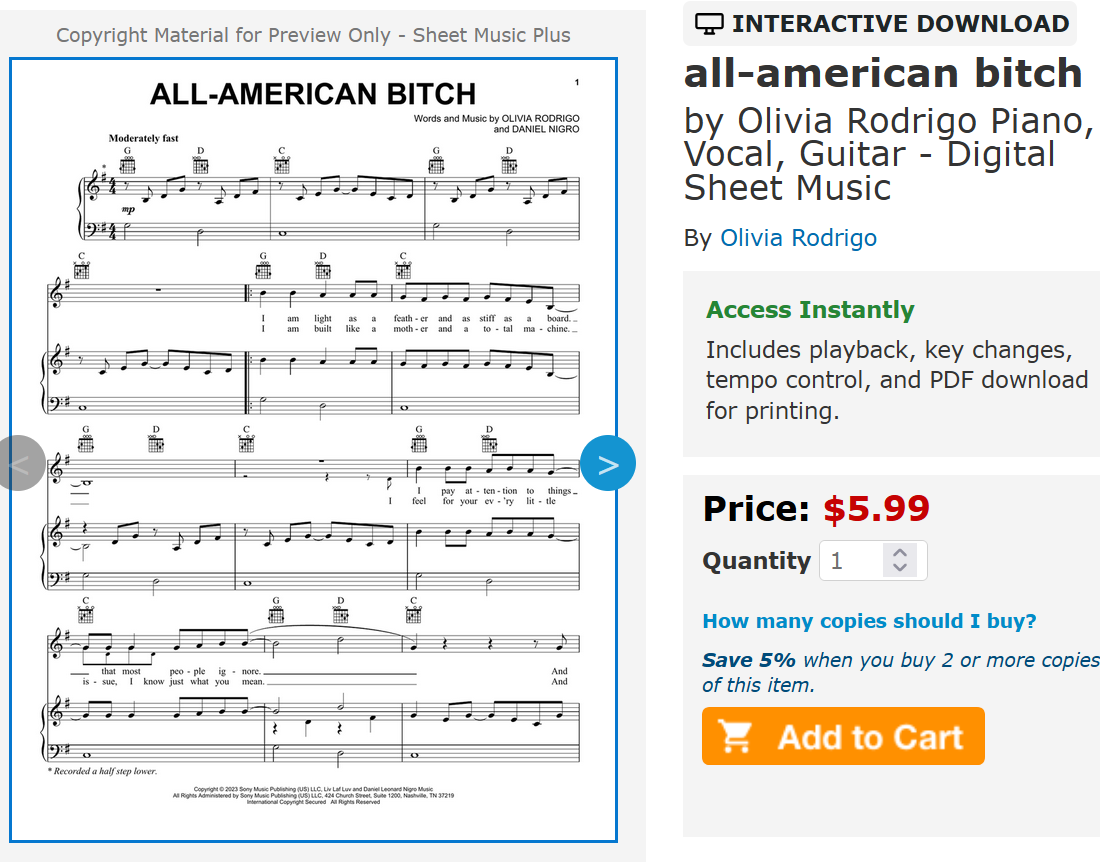Click the C chord diagram in first line
This screenshot has width=1100, height=862.
coord(282,161)
